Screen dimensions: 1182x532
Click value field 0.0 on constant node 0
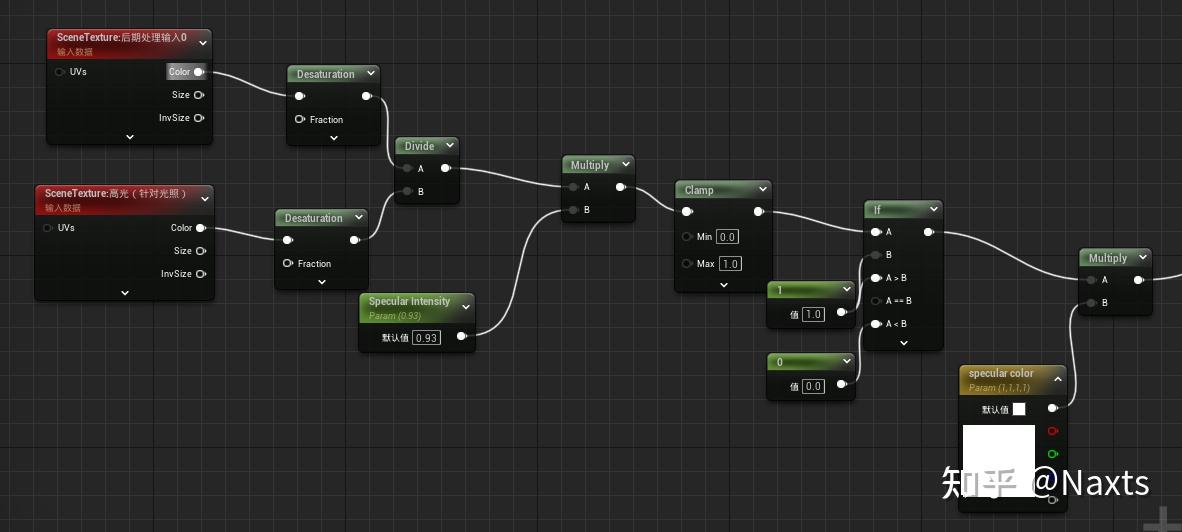click(x=813, y=386)
